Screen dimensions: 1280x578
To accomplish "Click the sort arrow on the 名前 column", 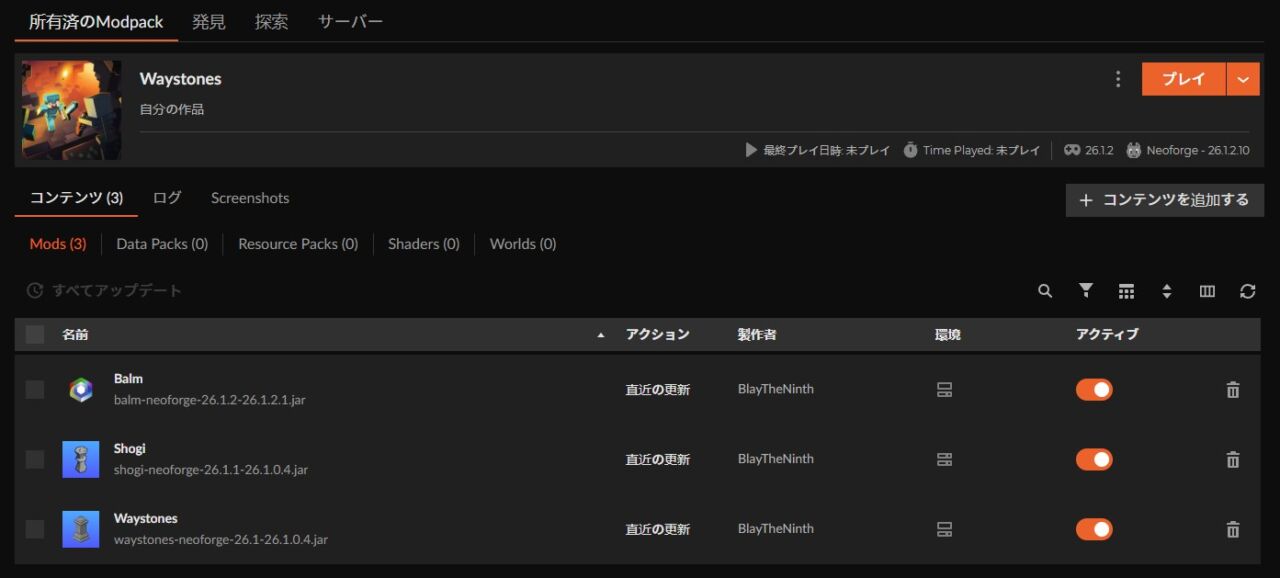I will 599,335.
